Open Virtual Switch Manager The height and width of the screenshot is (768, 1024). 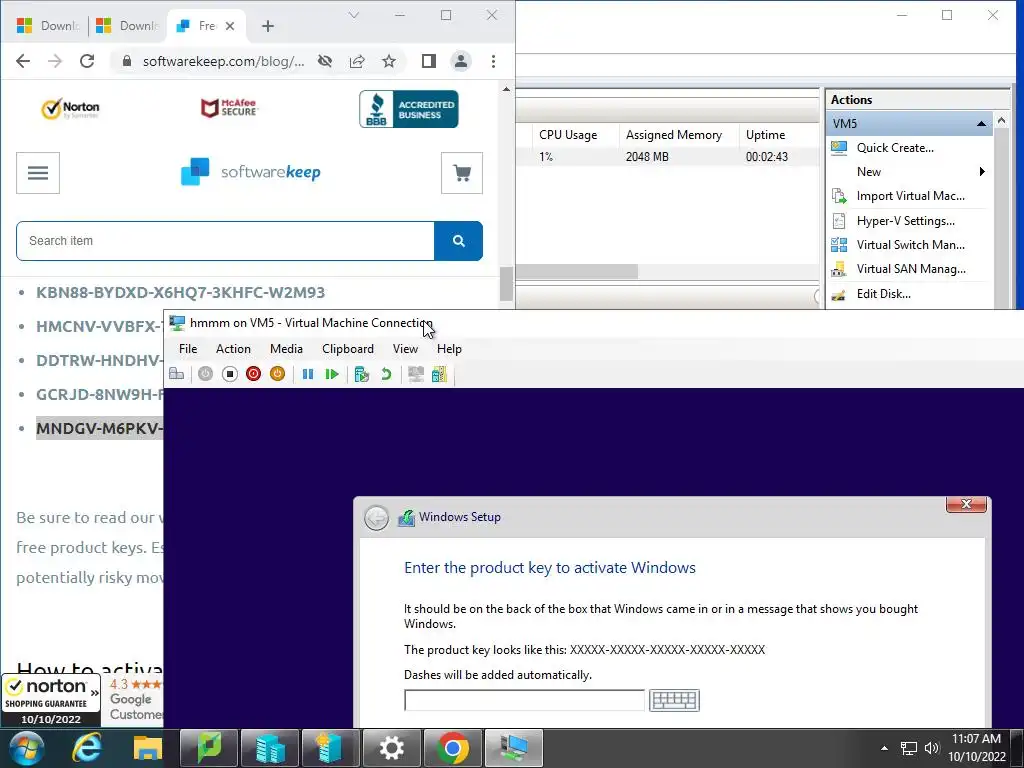(910, 245)
